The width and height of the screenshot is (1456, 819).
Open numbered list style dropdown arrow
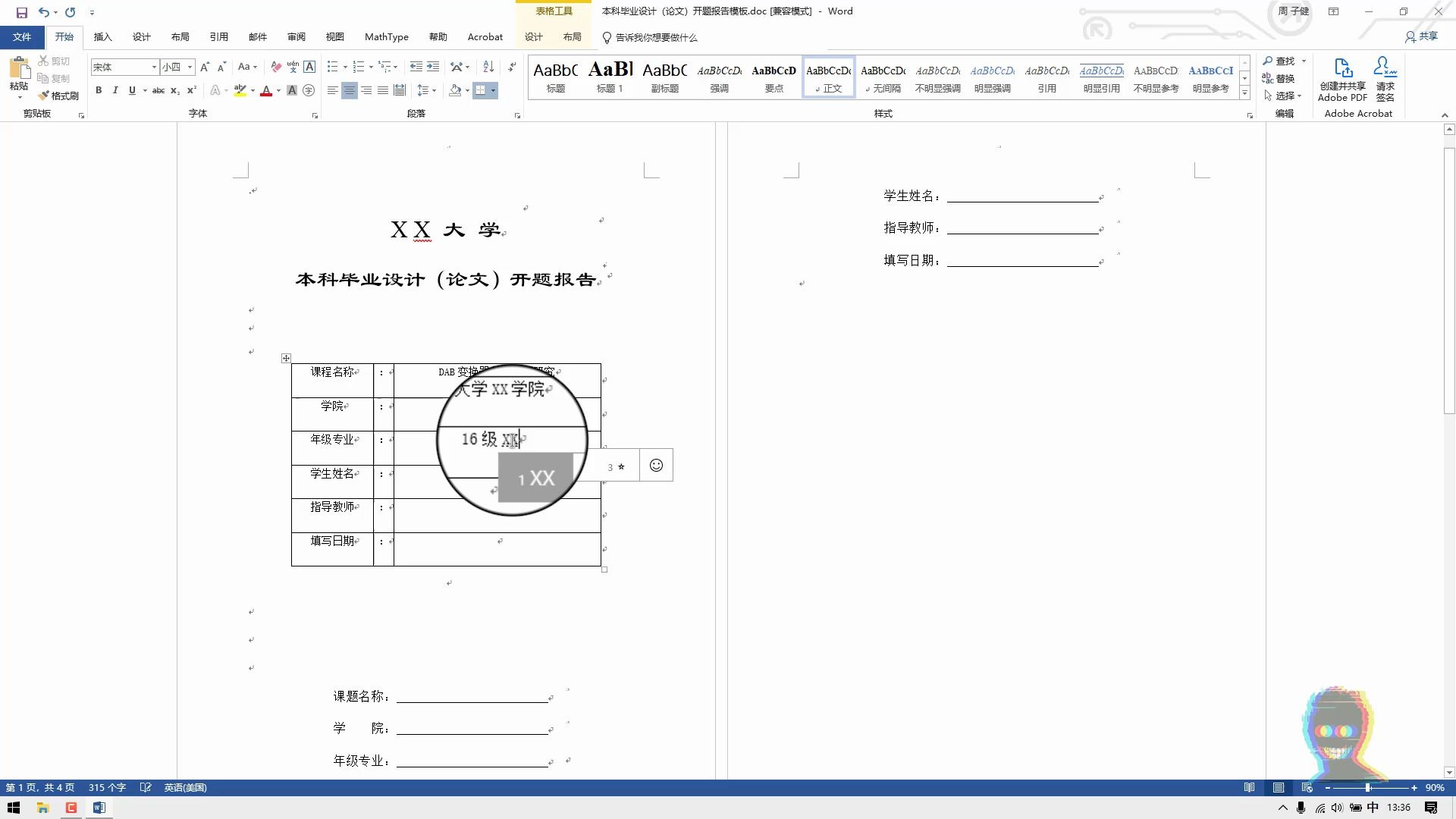coord(371,67)
